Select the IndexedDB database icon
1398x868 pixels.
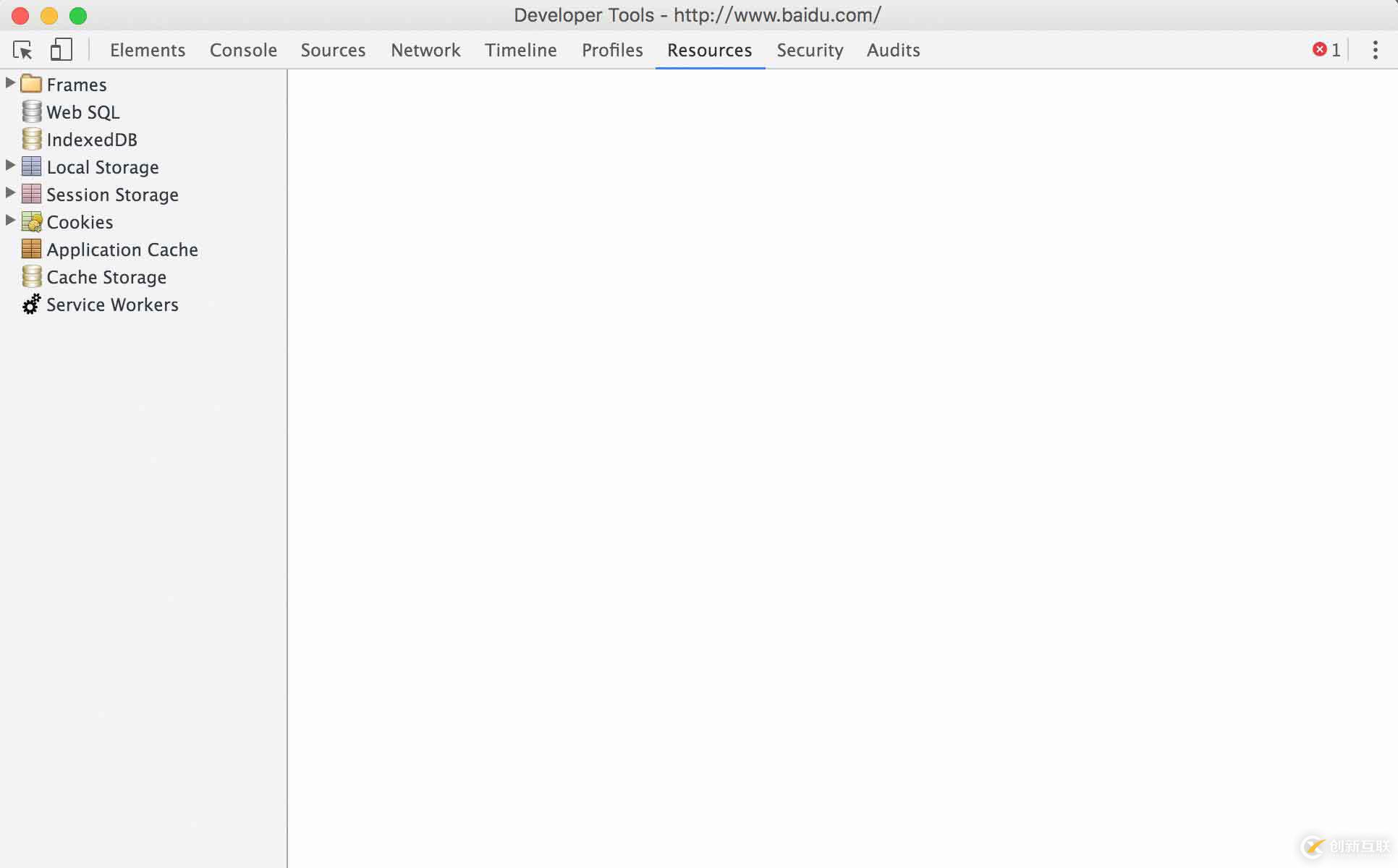coord(32,139)
